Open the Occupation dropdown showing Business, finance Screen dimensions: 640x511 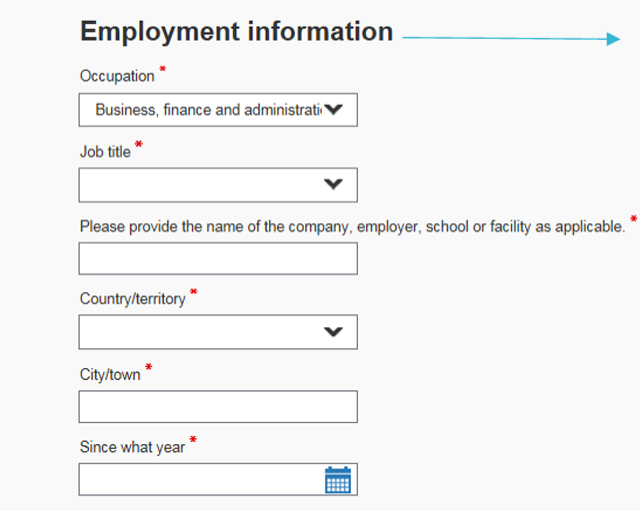pyautogui.click(x=205, y=110)
